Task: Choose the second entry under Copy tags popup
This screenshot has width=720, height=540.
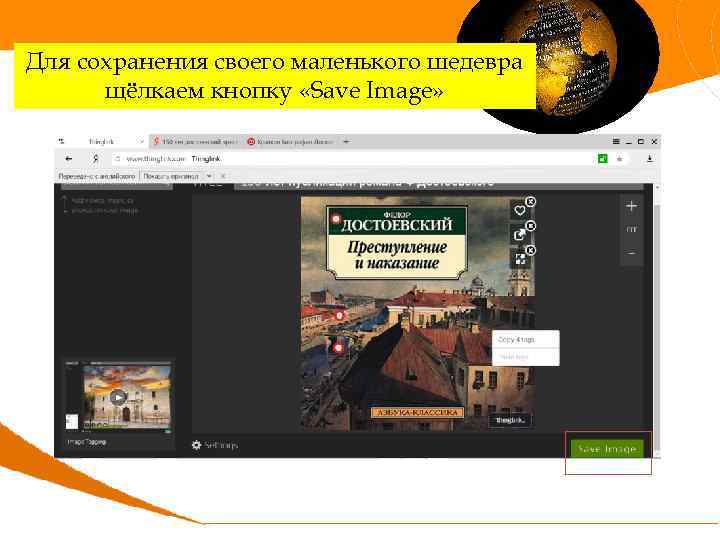Action: (x=525, y=357)
